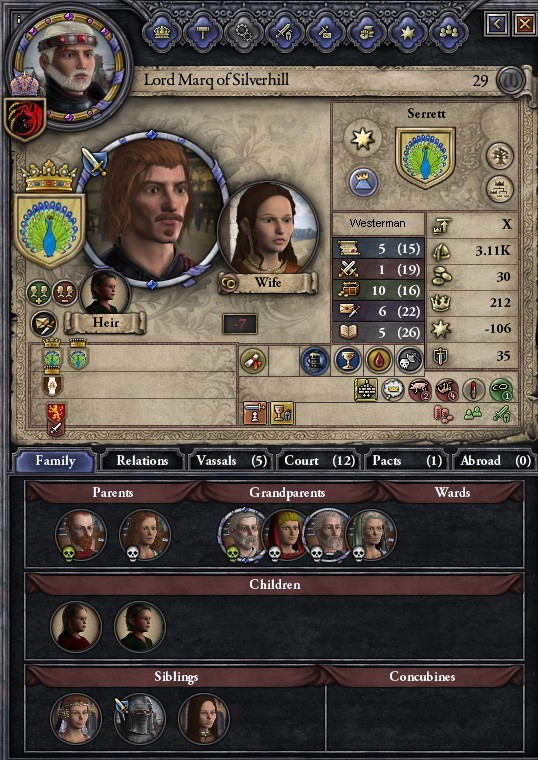The image size is (538, 760).
Task: Open the military sword icon in top toolbar
Action: tap(284, 32)
